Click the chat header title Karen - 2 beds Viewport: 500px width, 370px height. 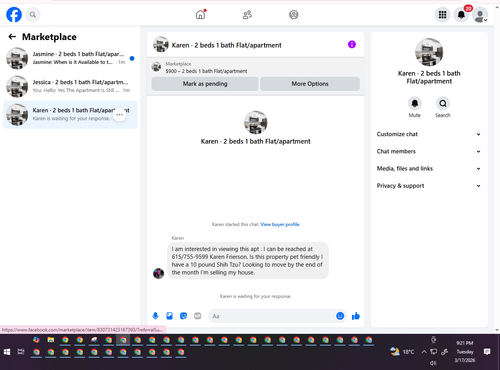[x=226, y=45]
